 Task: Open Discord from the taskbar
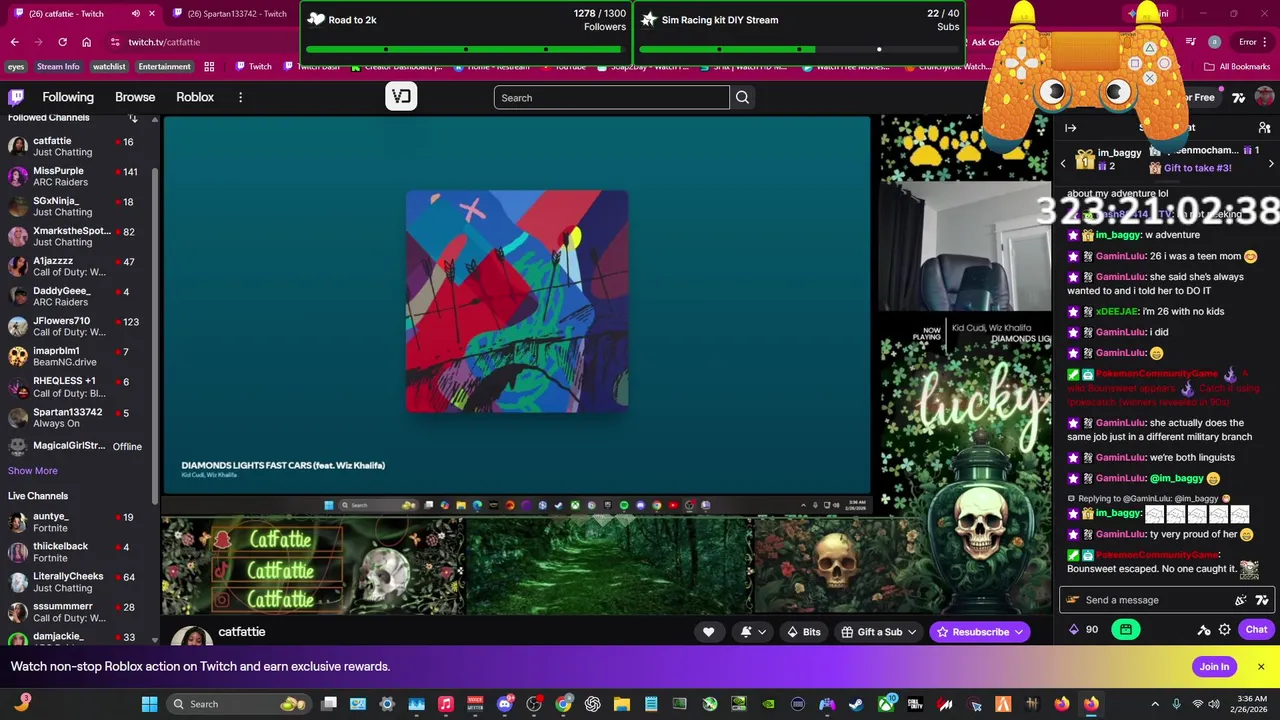[x=504, y=704]
